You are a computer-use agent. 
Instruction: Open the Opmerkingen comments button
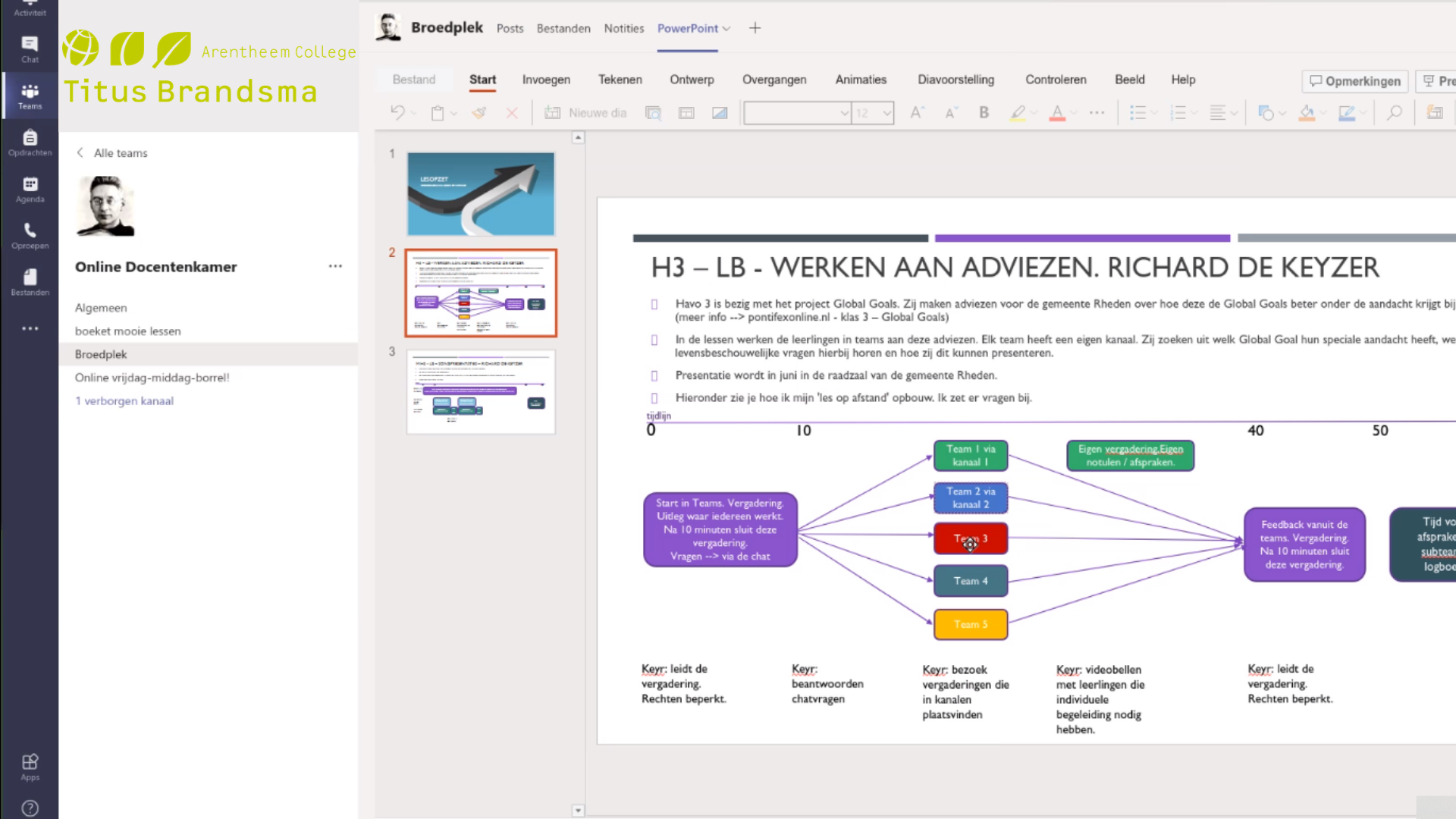(1354, 81)
